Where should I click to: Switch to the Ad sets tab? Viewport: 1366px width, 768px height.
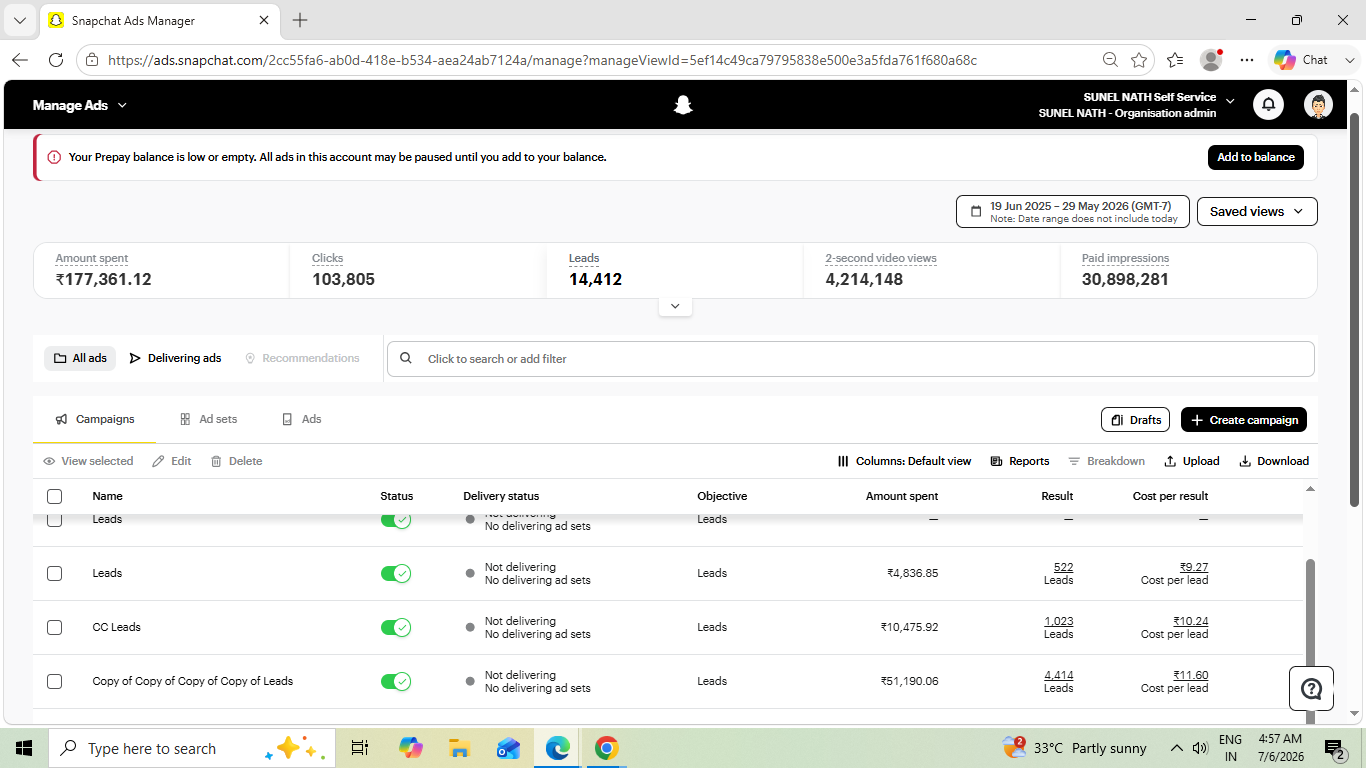tap(208, 419)
